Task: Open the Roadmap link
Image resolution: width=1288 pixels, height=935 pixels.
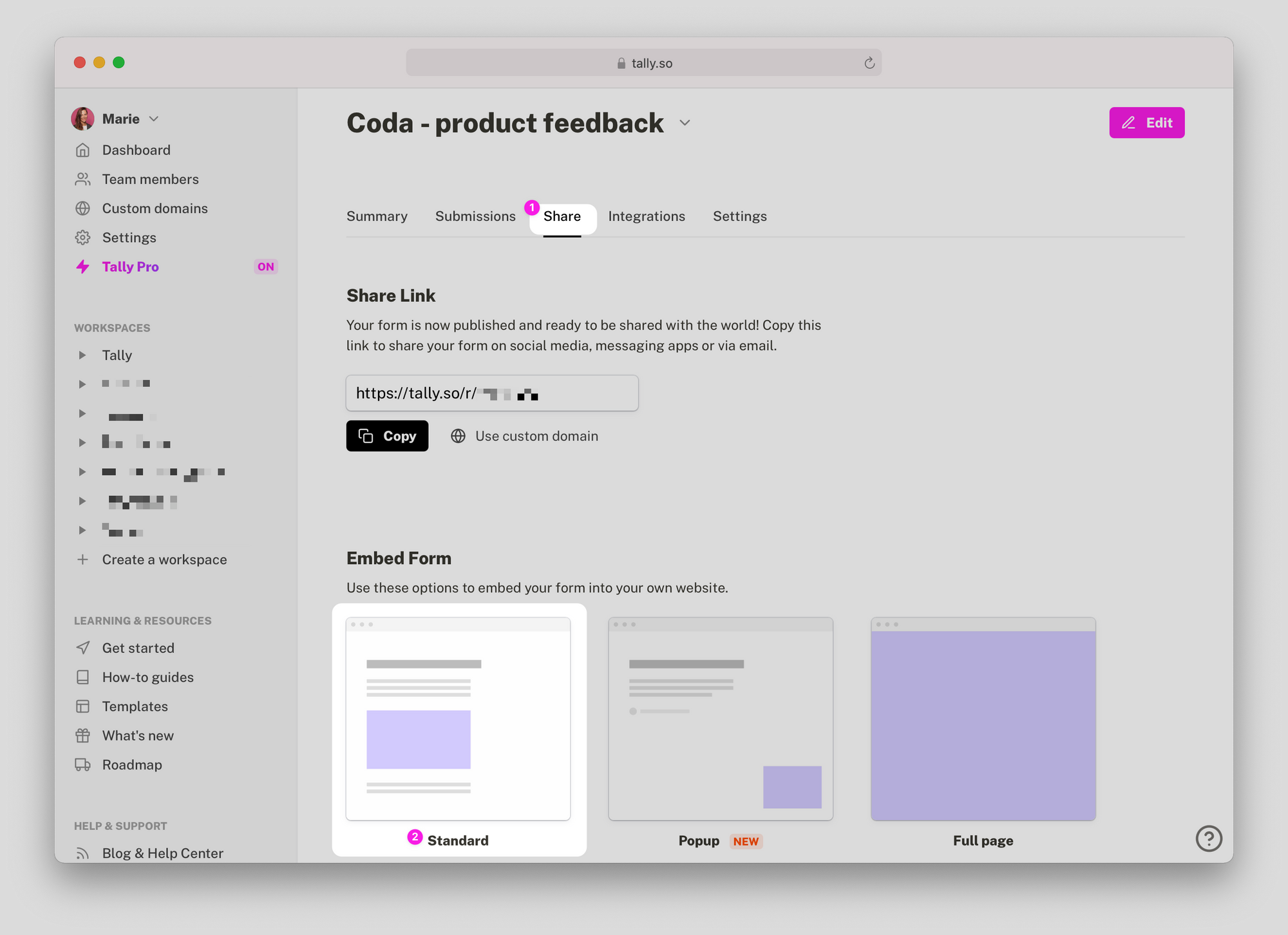Action: tap(132, 765)
